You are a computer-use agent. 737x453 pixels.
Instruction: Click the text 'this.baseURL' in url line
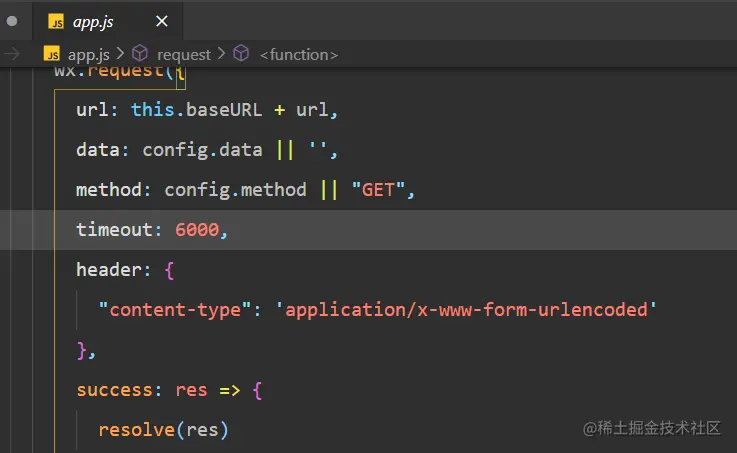(x=196, y=109)
